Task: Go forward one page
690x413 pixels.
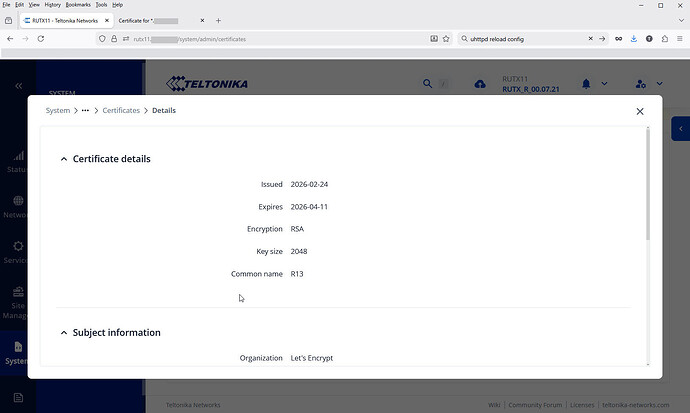Action: [26, 39]
